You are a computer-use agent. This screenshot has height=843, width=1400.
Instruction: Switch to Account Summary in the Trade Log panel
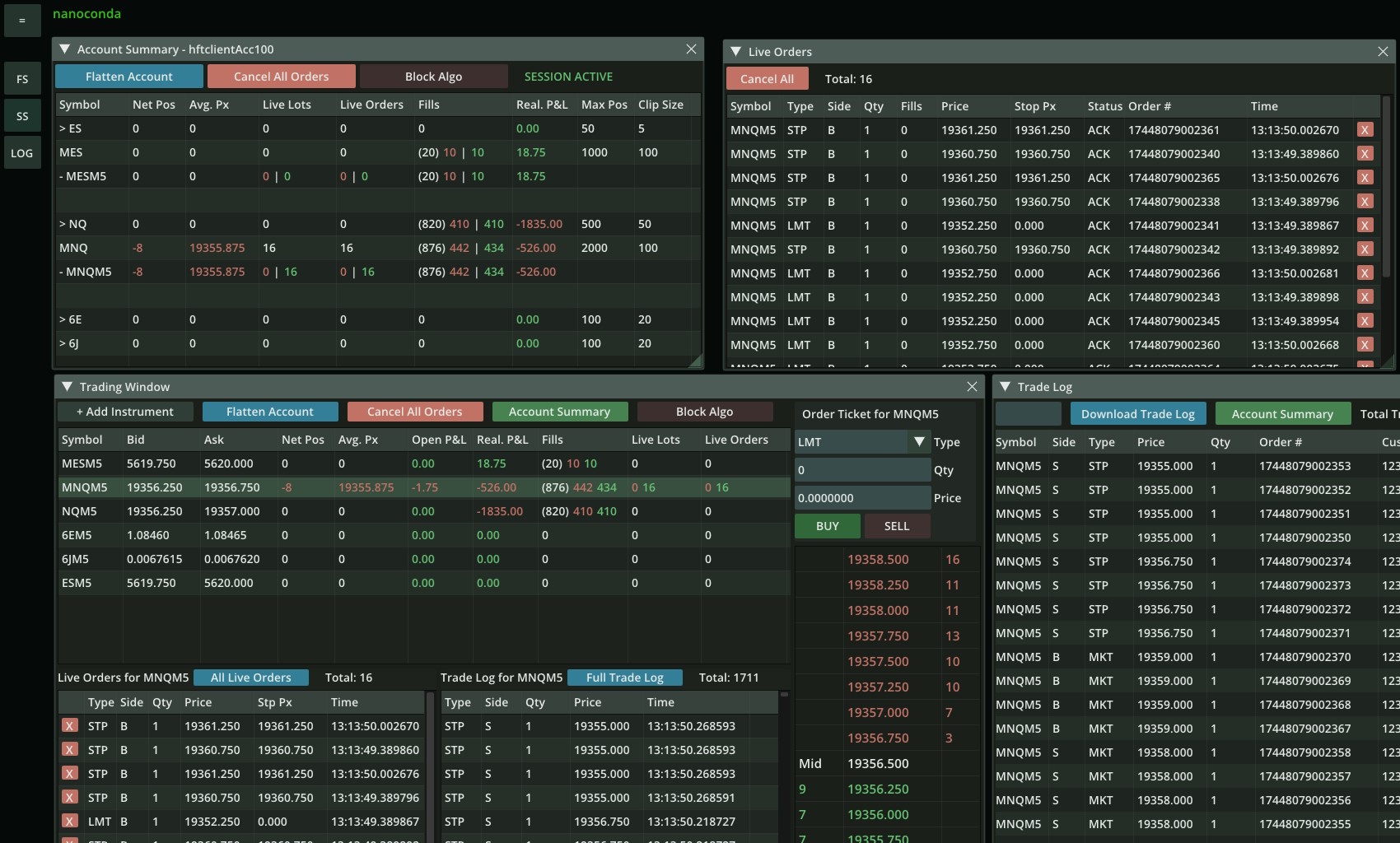[x=1281, y=413]
